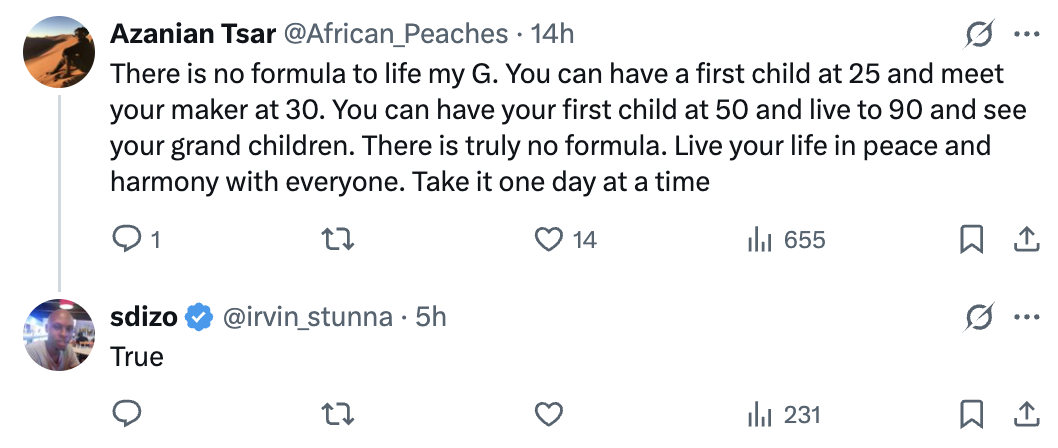Like the tweet with 14 likes
This screenshot has width=1058, height=448.
(547, 240)
